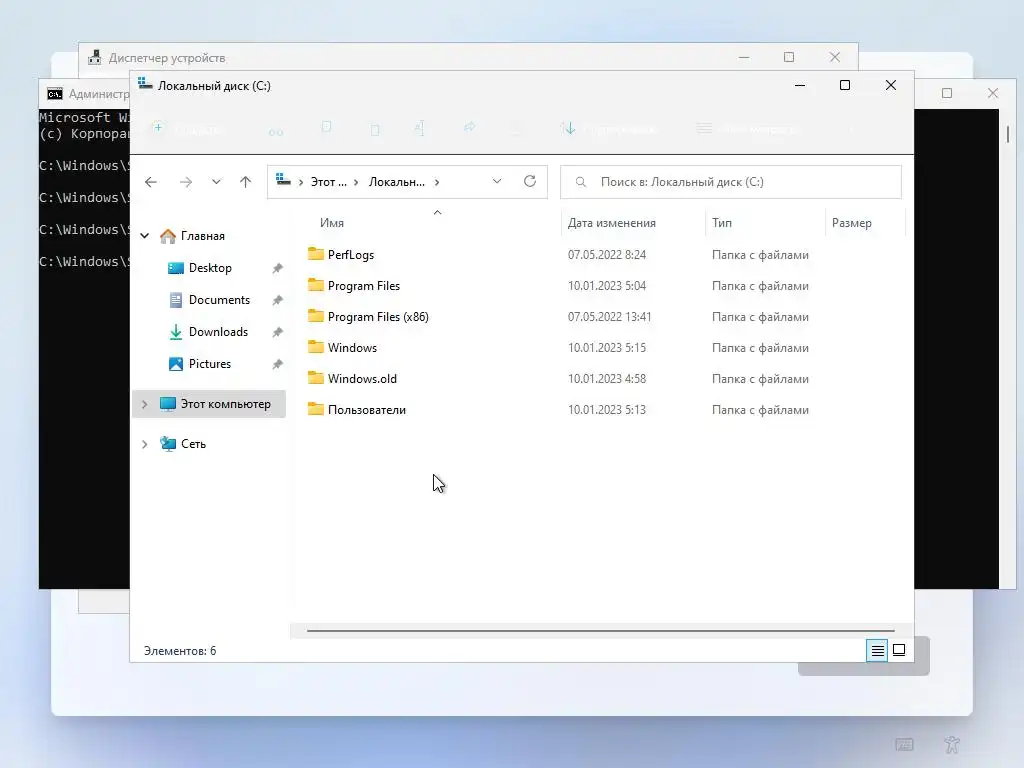The image size is (1024, 768).
Task: Sort by the 'Тип' column header
Action: pyautogui.click(x=722, y=223)
